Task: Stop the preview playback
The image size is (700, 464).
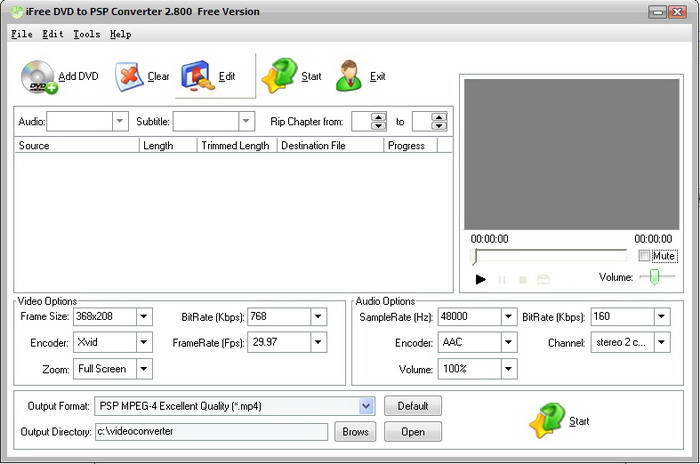Action: click(523, 280)
